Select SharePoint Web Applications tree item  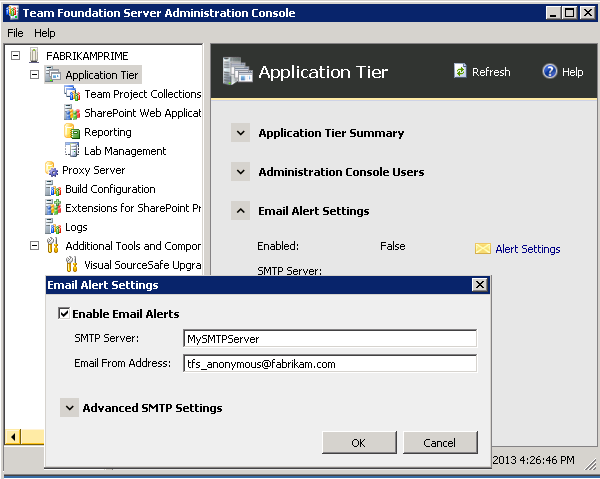pos(142,113)
